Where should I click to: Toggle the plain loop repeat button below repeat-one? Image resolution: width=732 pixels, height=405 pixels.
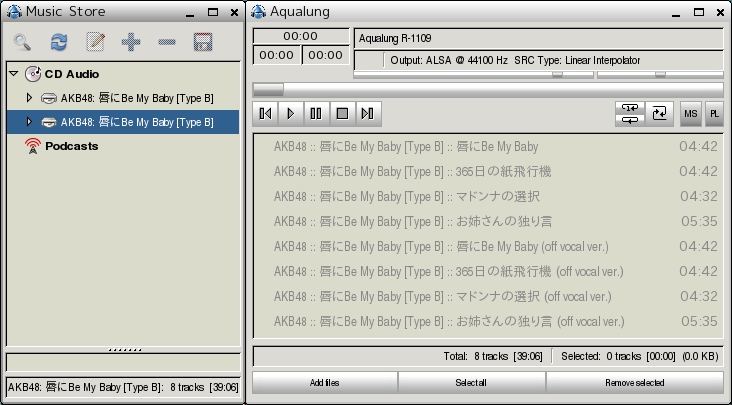(x=630, y=120)
